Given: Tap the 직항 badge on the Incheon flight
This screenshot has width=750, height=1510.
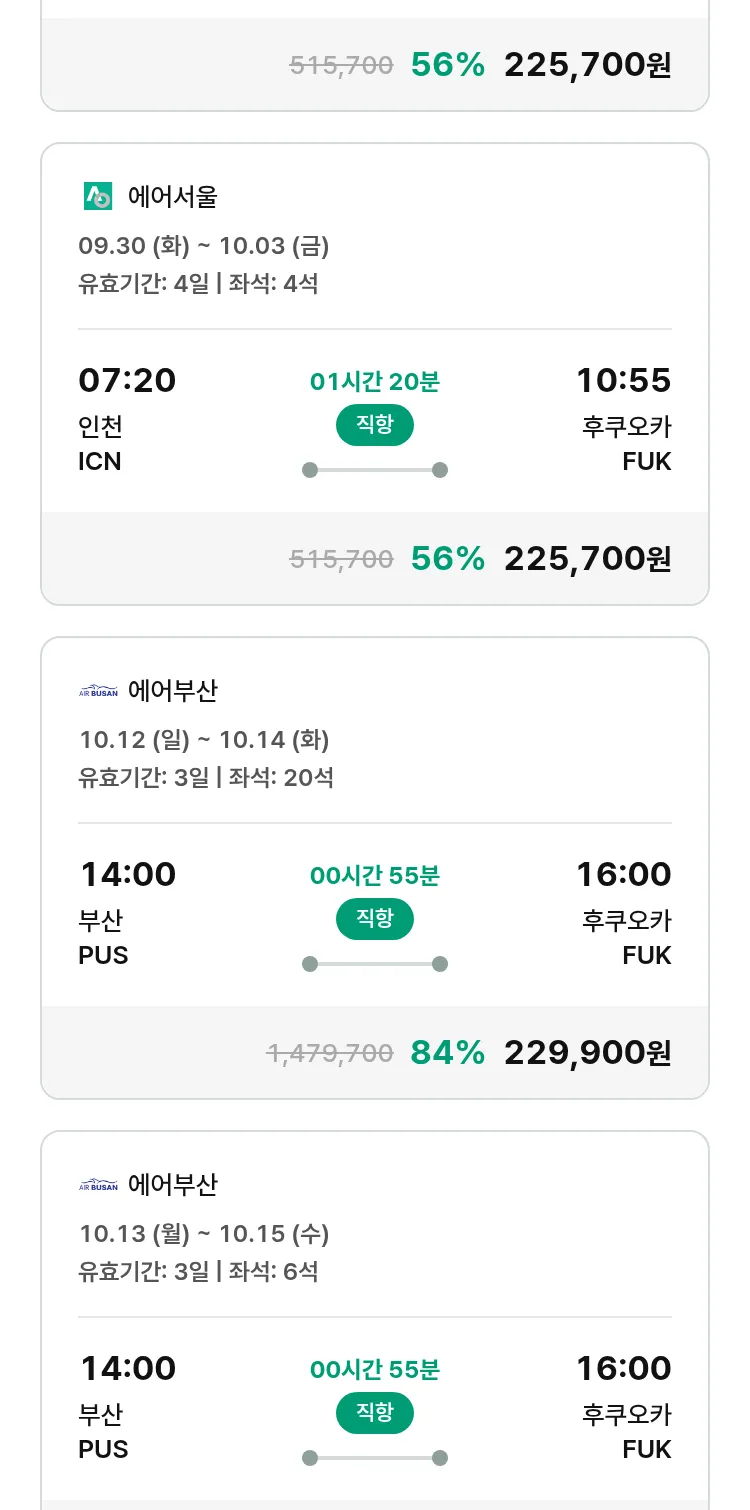Looking at the screenshot, I should 374,425.
